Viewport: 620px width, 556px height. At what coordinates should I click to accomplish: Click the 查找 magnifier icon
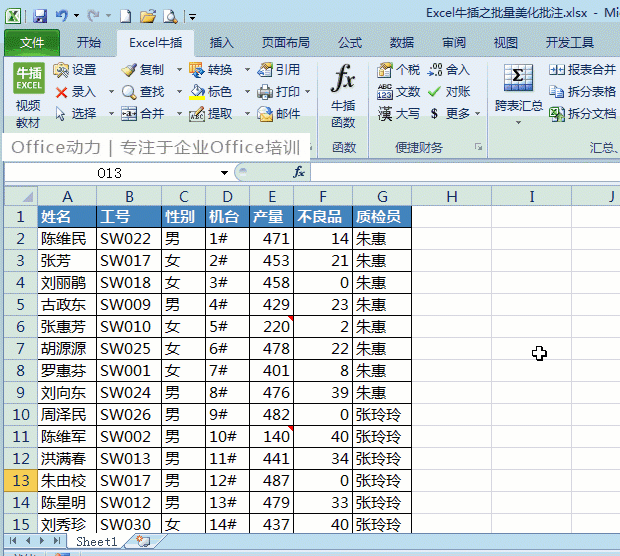click(x=129, y=92)
